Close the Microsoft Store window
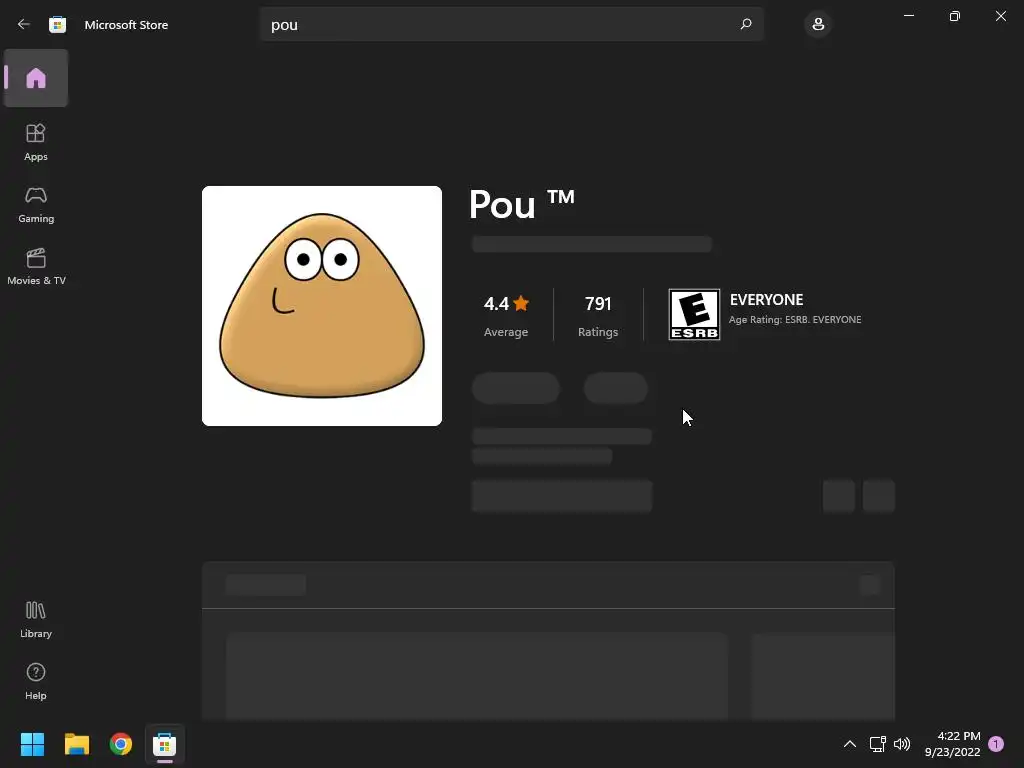The image size is (1024, 768). click(x=1000, y=16)
